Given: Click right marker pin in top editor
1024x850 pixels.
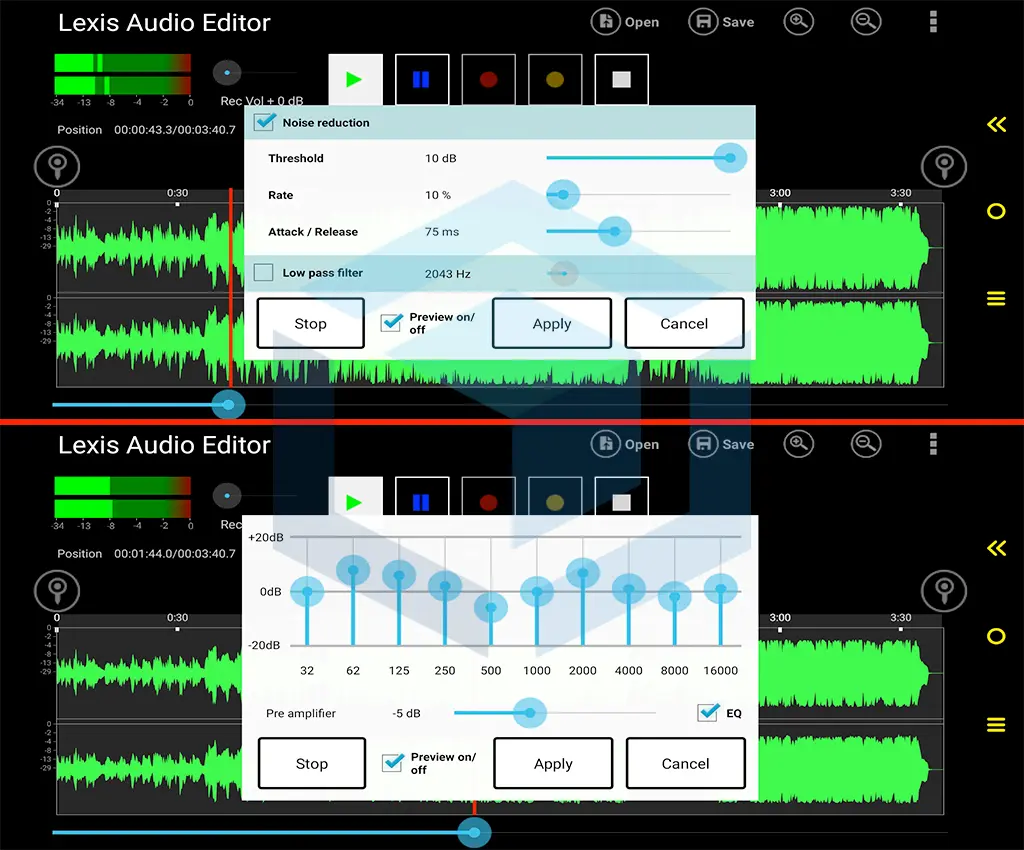Looking at the screenshot, I should click(x=944, y=166).
